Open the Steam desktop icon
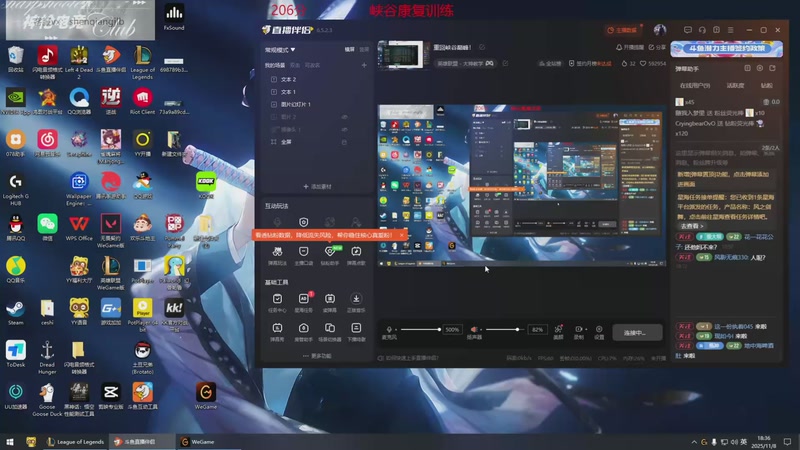The height and width of the screenshot is (450, 800). [x=16, y=312]
